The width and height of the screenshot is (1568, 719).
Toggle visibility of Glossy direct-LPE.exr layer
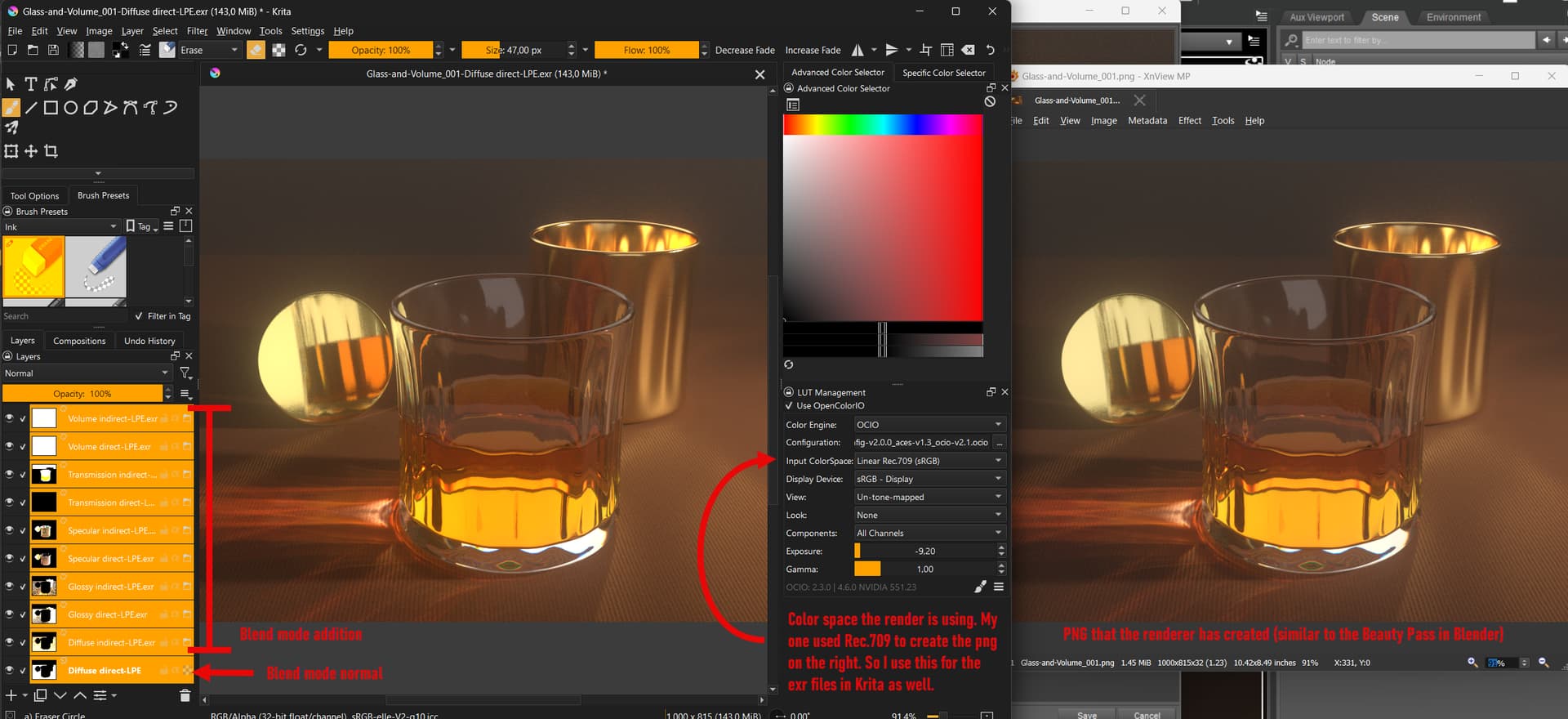coord(10,614)
